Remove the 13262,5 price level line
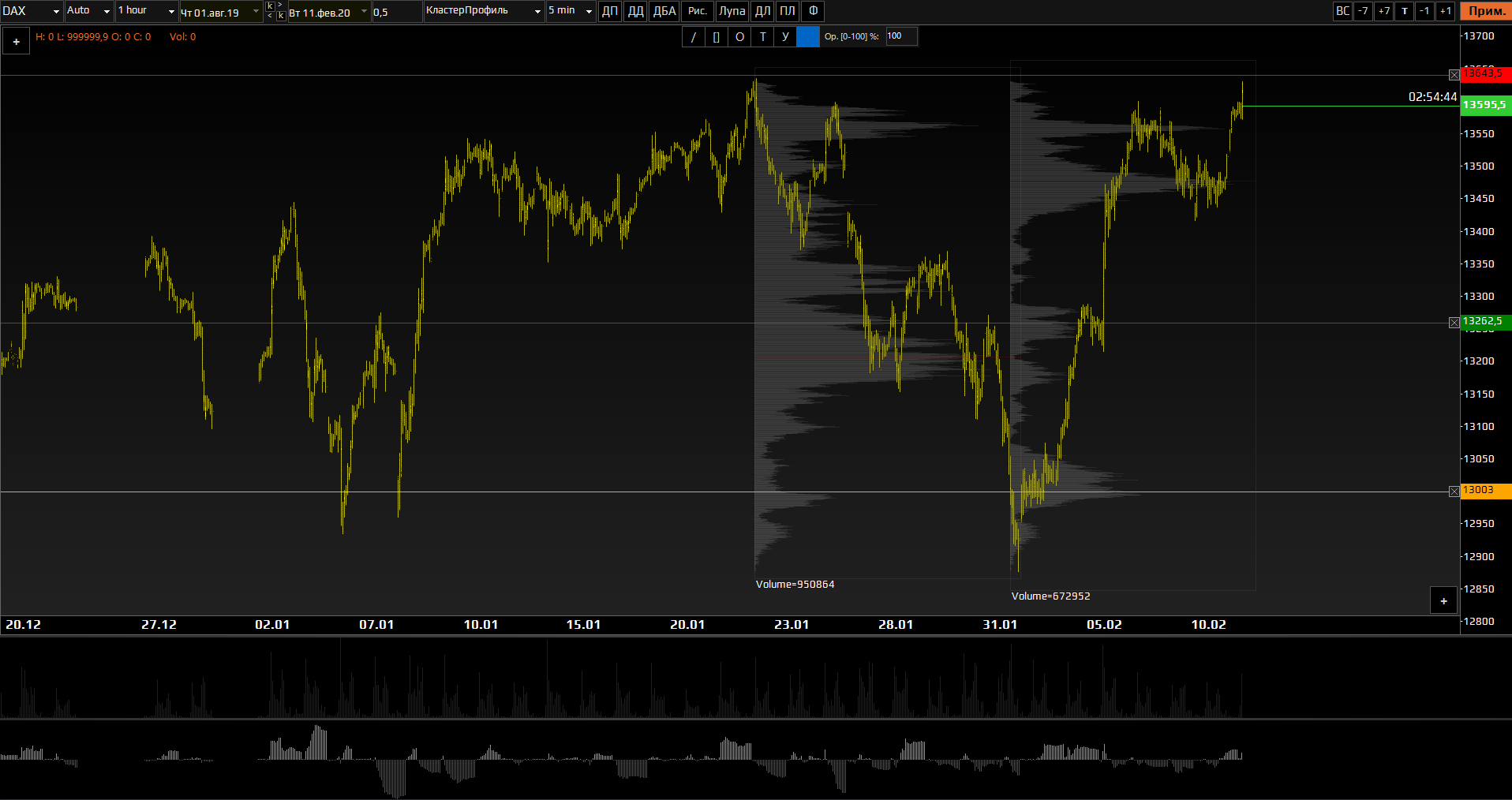 (x=1454, y=323)
